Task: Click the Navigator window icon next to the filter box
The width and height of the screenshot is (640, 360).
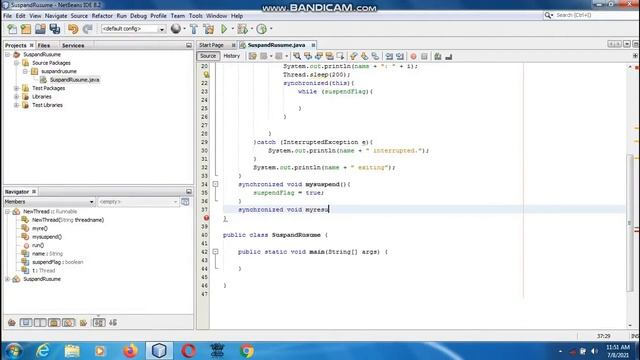Action: click(x=185, y=202)
